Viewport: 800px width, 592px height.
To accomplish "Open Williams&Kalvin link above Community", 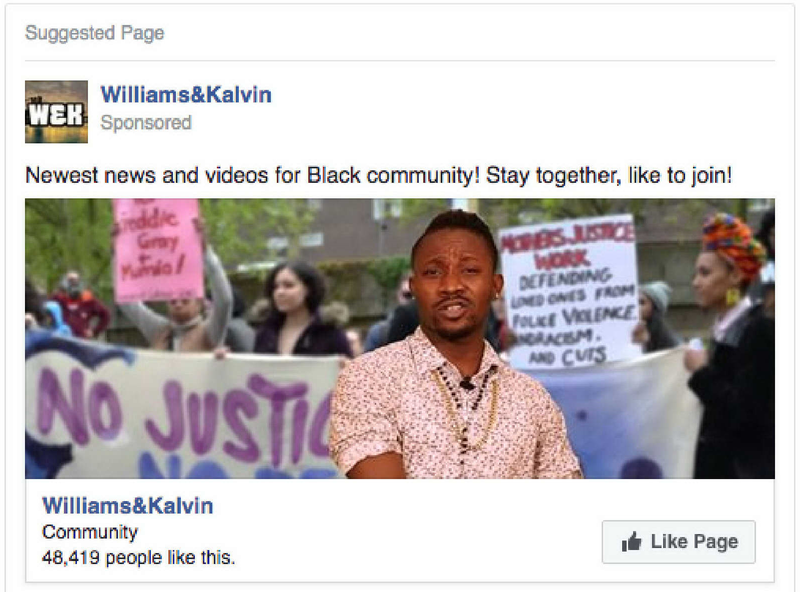I will [x=128, y=506].
